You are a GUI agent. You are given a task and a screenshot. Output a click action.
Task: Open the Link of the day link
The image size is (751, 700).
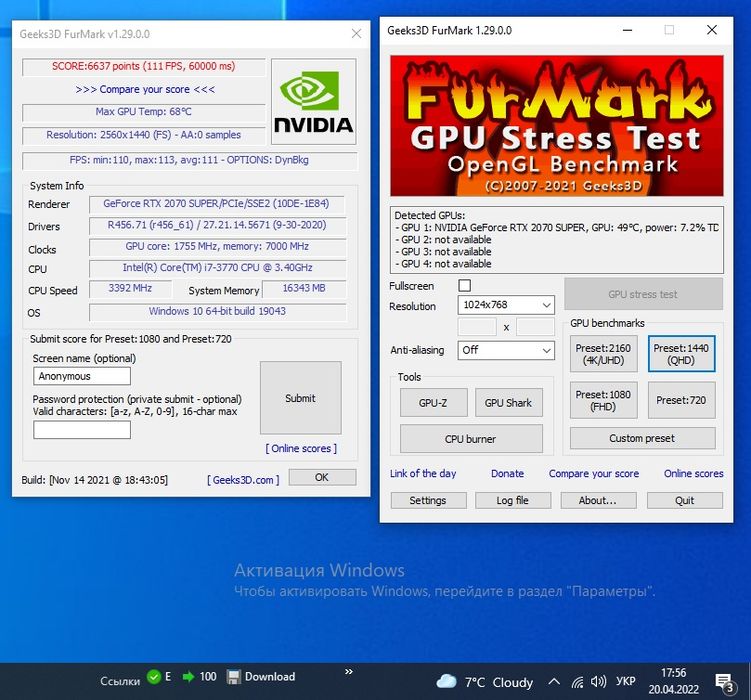pyautogui.click(x=423, y=473)
